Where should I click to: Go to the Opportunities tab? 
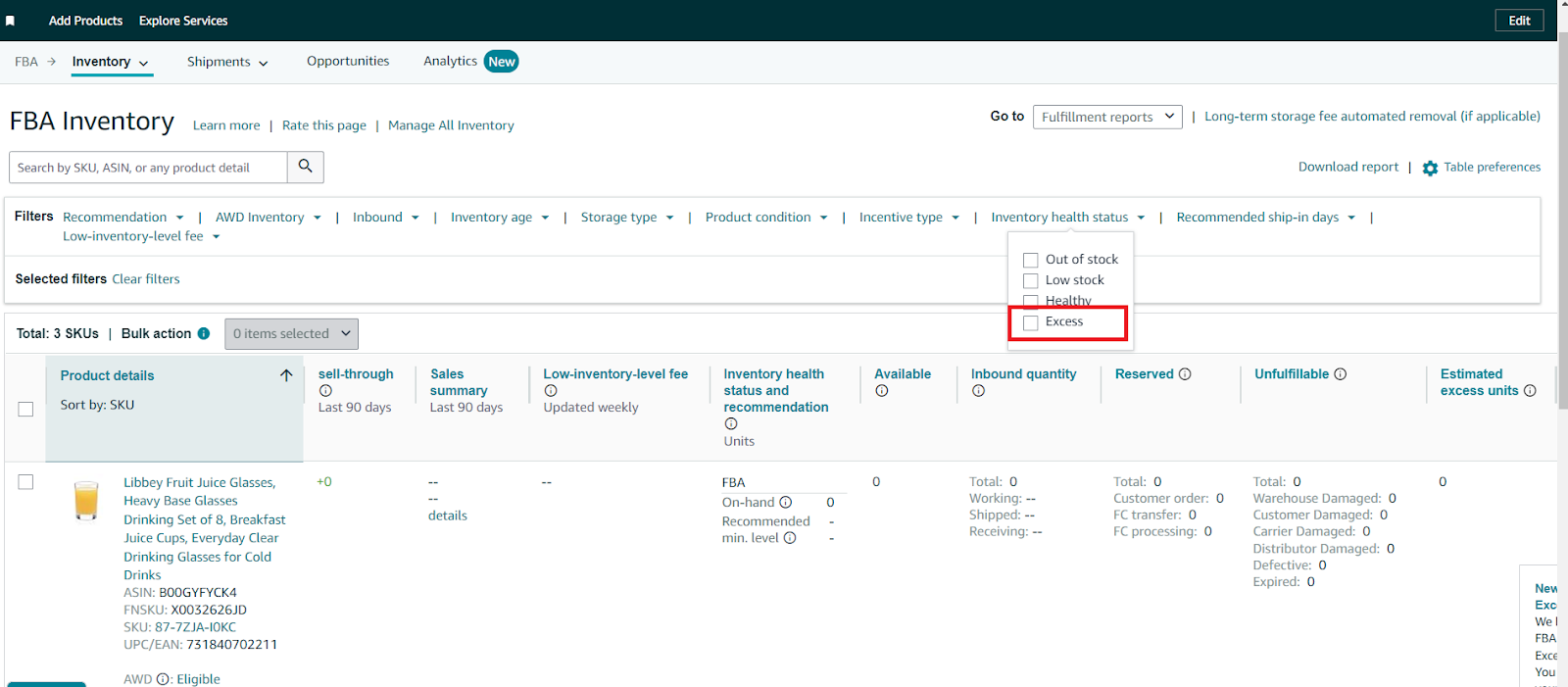[x=348, y=61]
